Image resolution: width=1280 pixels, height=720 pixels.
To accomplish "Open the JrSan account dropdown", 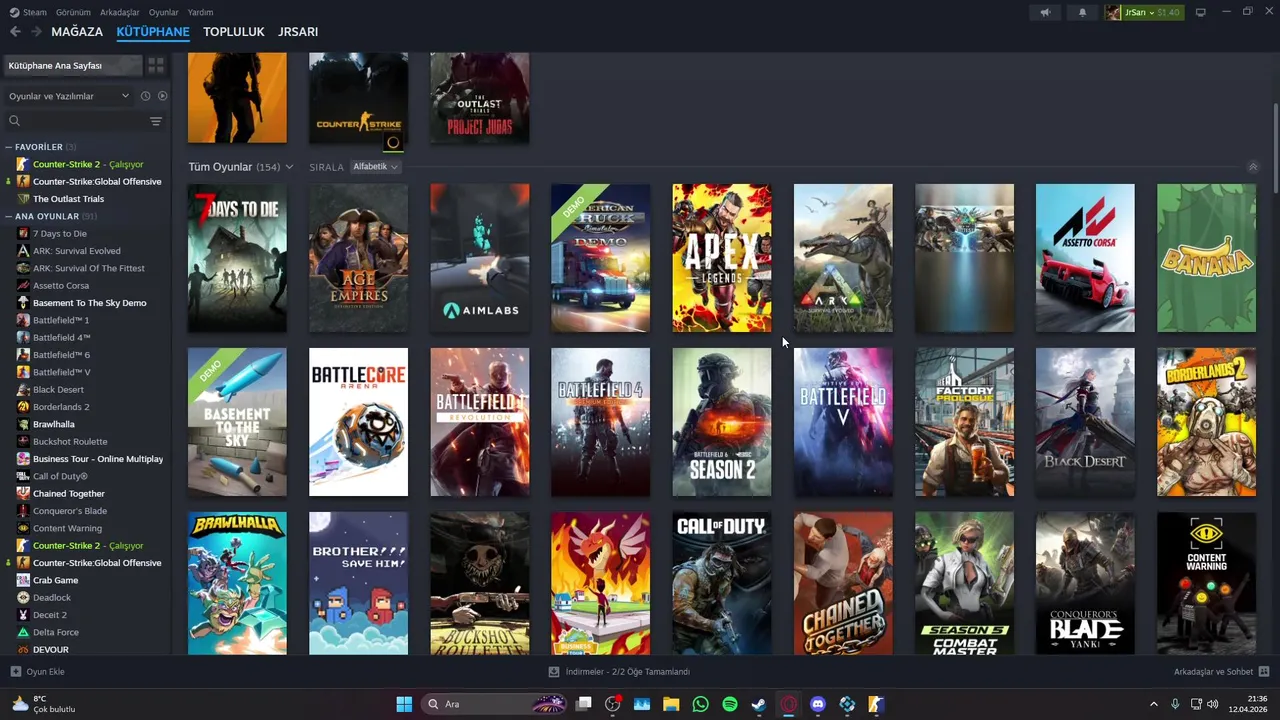I will pos(1143,12).
